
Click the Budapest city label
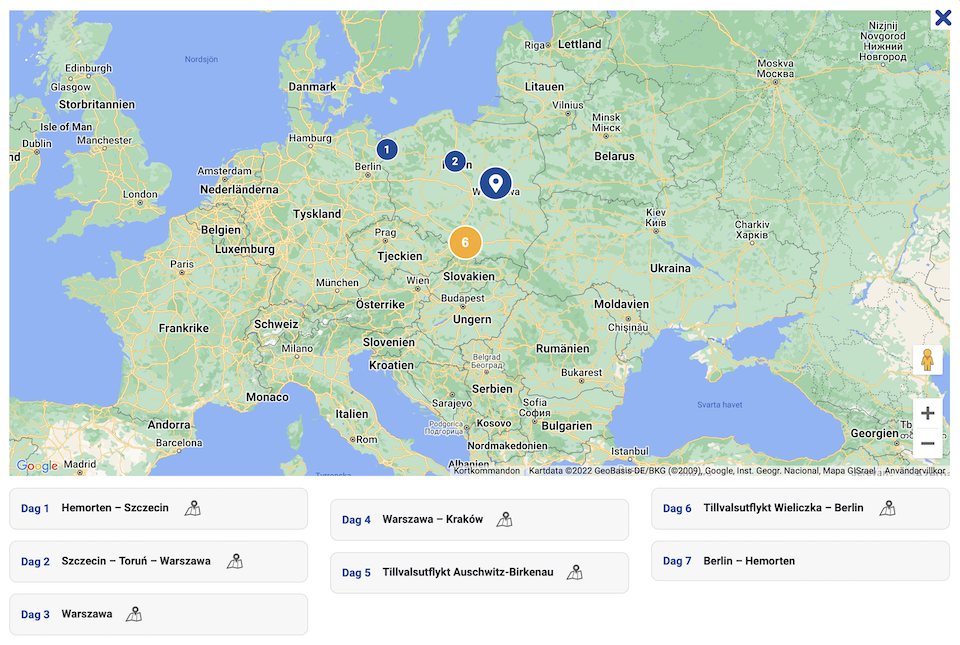pyautogui.click(x=463, y=298)
